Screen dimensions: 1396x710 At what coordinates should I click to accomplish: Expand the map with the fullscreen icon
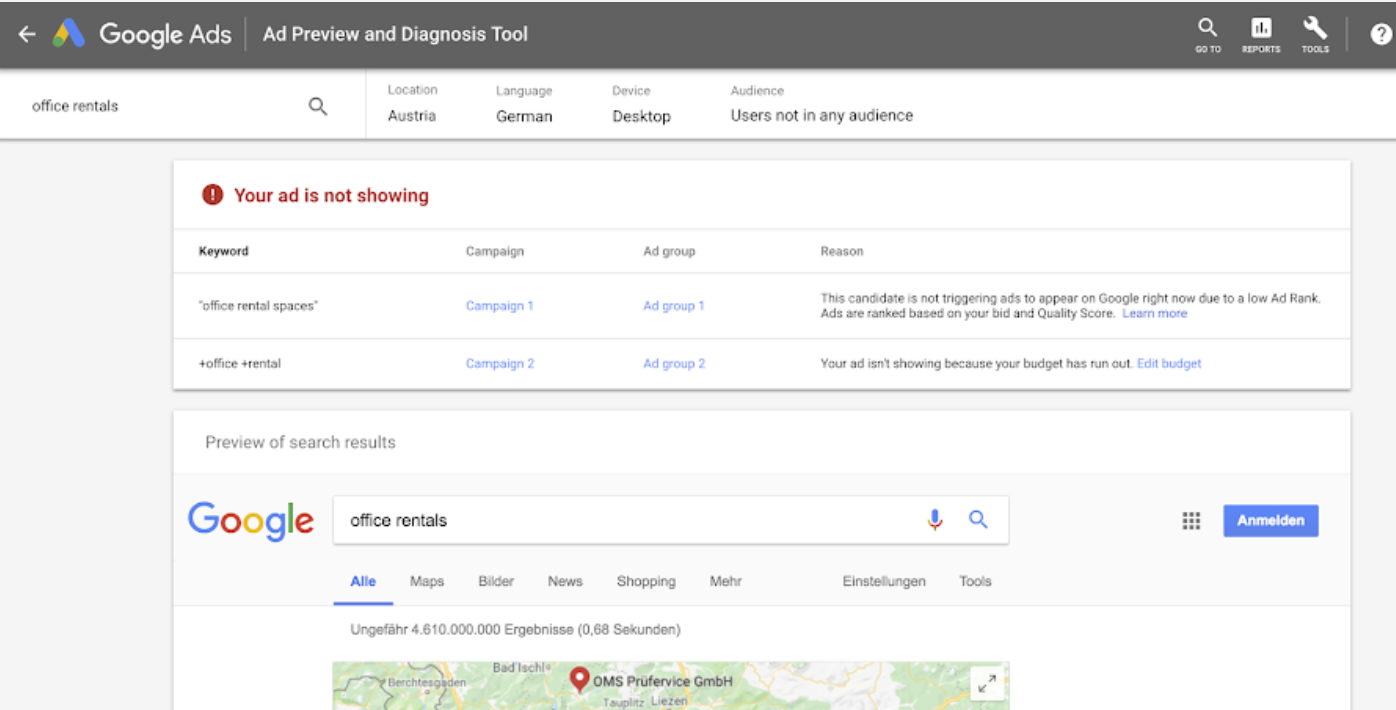[987, 684]
